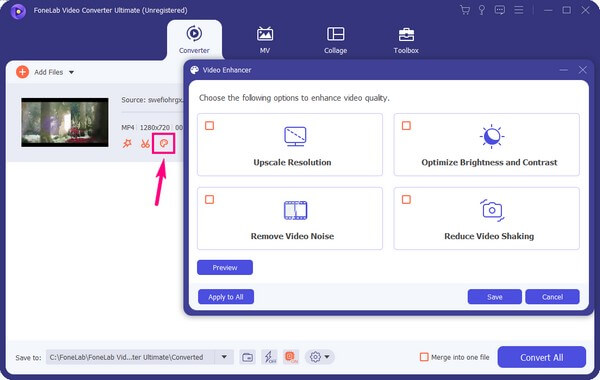Minimize the Video Enhancer dialog
Viewport: 600px width, 380px height.
563,70
